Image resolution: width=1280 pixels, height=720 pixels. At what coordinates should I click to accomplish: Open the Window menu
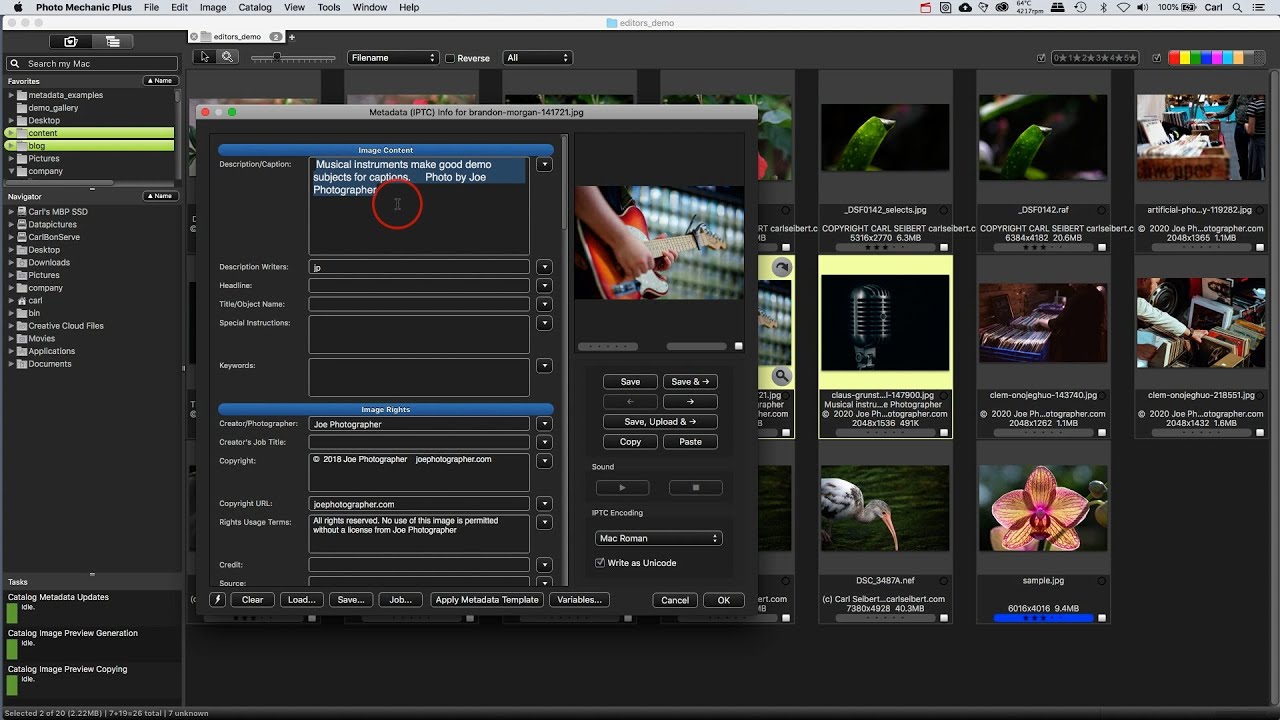(370, 7)
